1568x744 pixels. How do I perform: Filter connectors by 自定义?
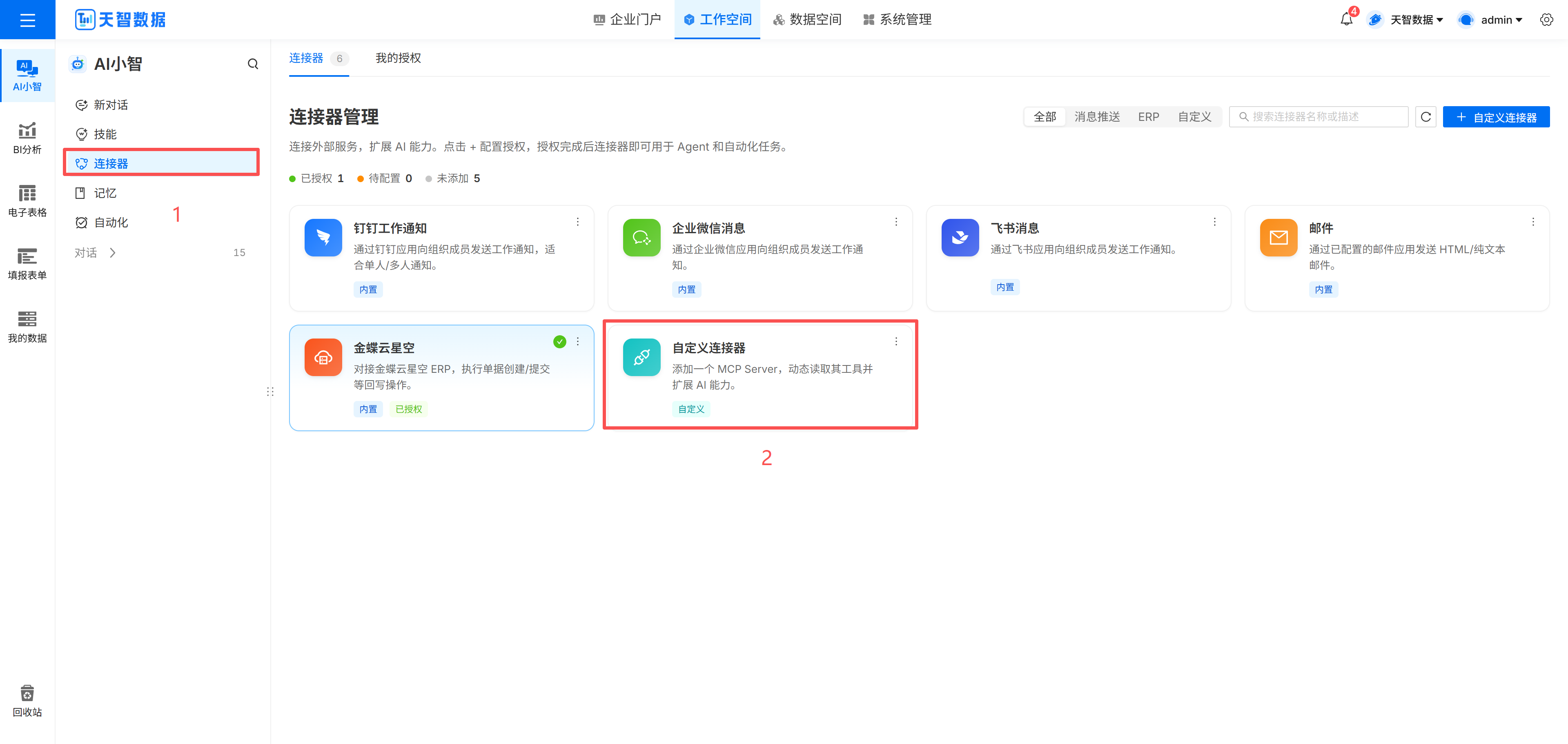(x=1194, y=116)
